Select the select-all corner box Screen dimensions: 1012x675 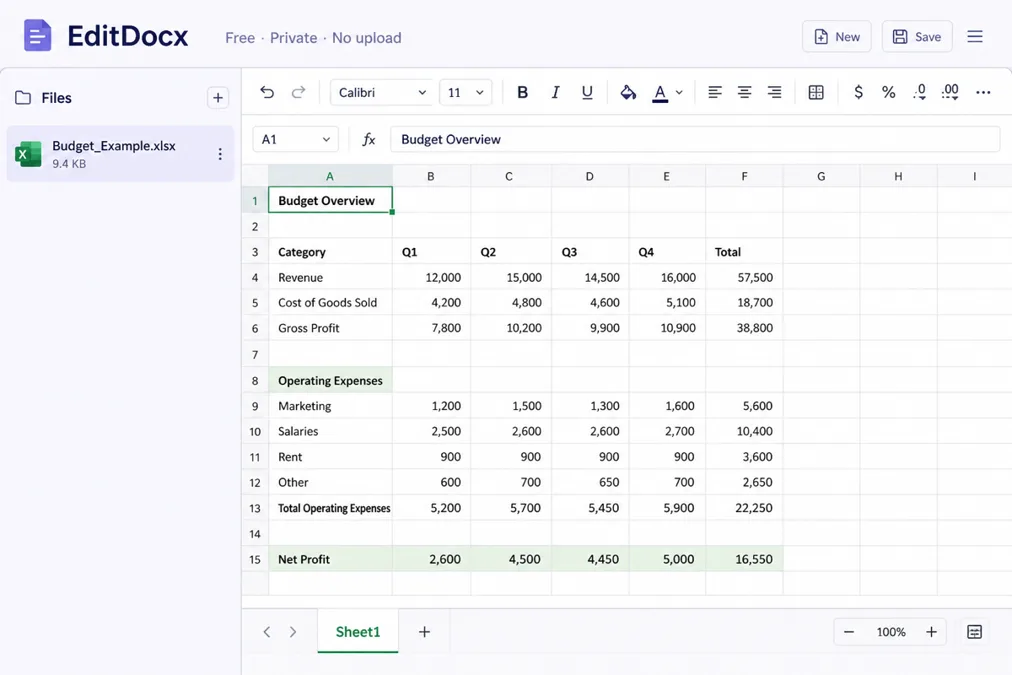pos(255,176)
